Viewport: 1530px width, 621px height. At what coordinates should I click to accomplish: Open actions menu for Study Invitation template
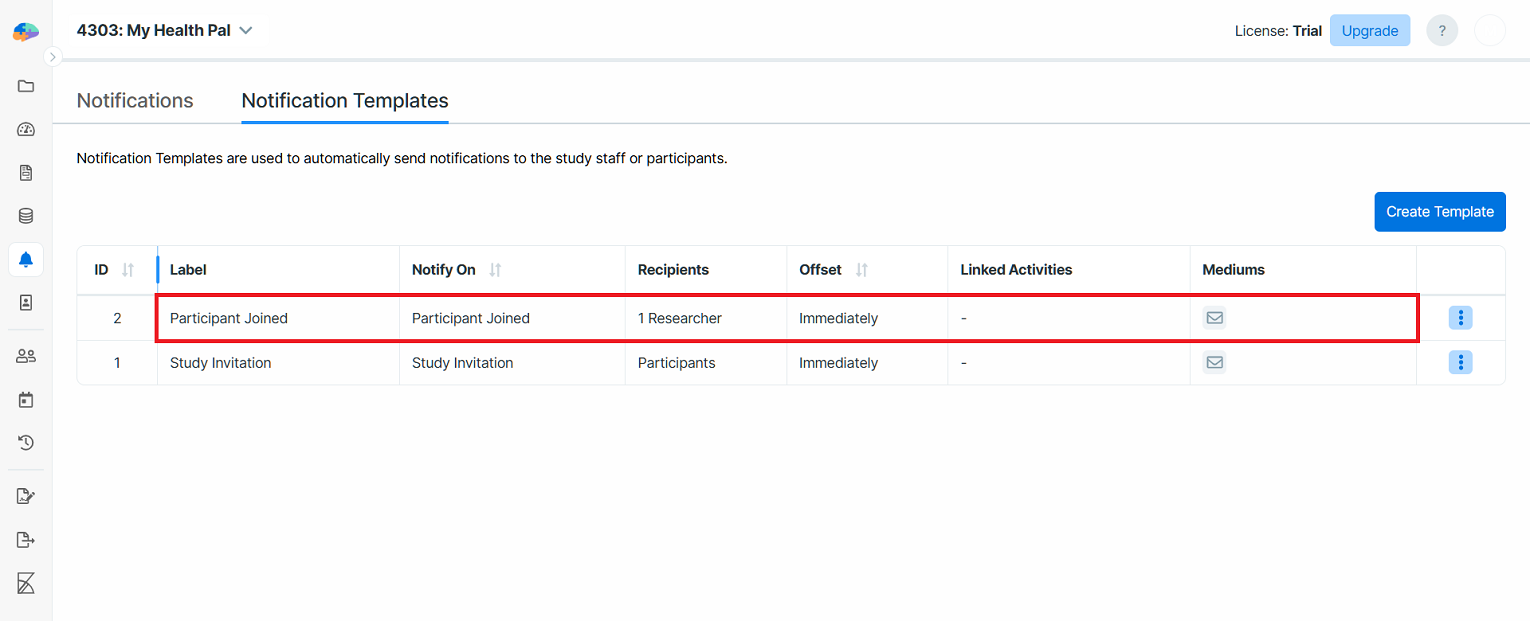click(x=1461, y=362)
